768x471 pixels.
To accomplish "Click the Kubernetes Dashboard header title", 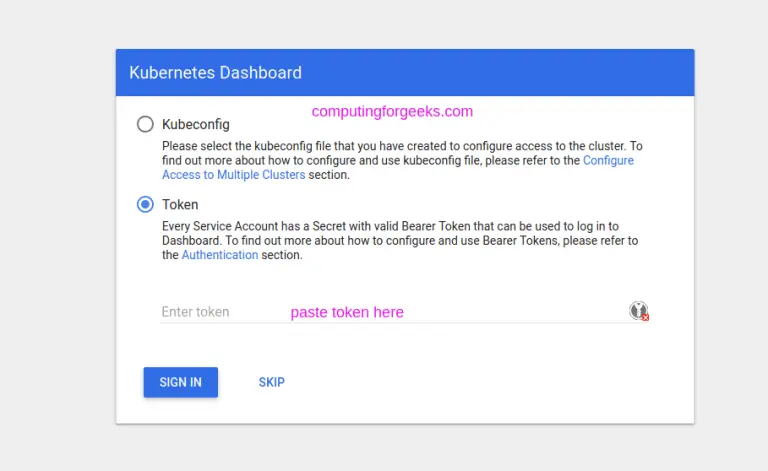I will [215, 73].
